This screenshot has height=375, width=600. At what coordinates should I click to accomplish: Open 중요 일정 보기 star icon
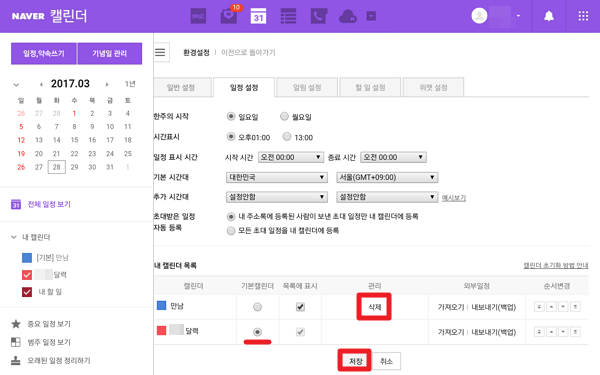click(16, 324)
